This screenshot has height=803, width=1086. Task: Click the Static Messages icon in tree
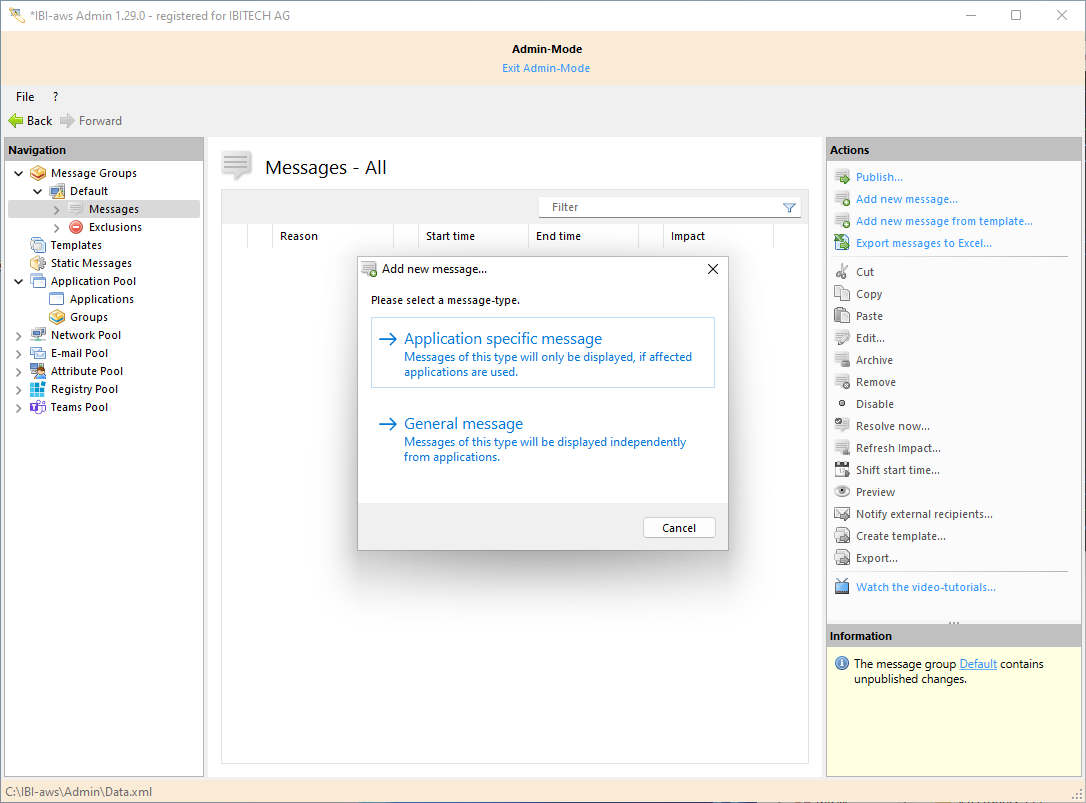click(x=38, y=263)
